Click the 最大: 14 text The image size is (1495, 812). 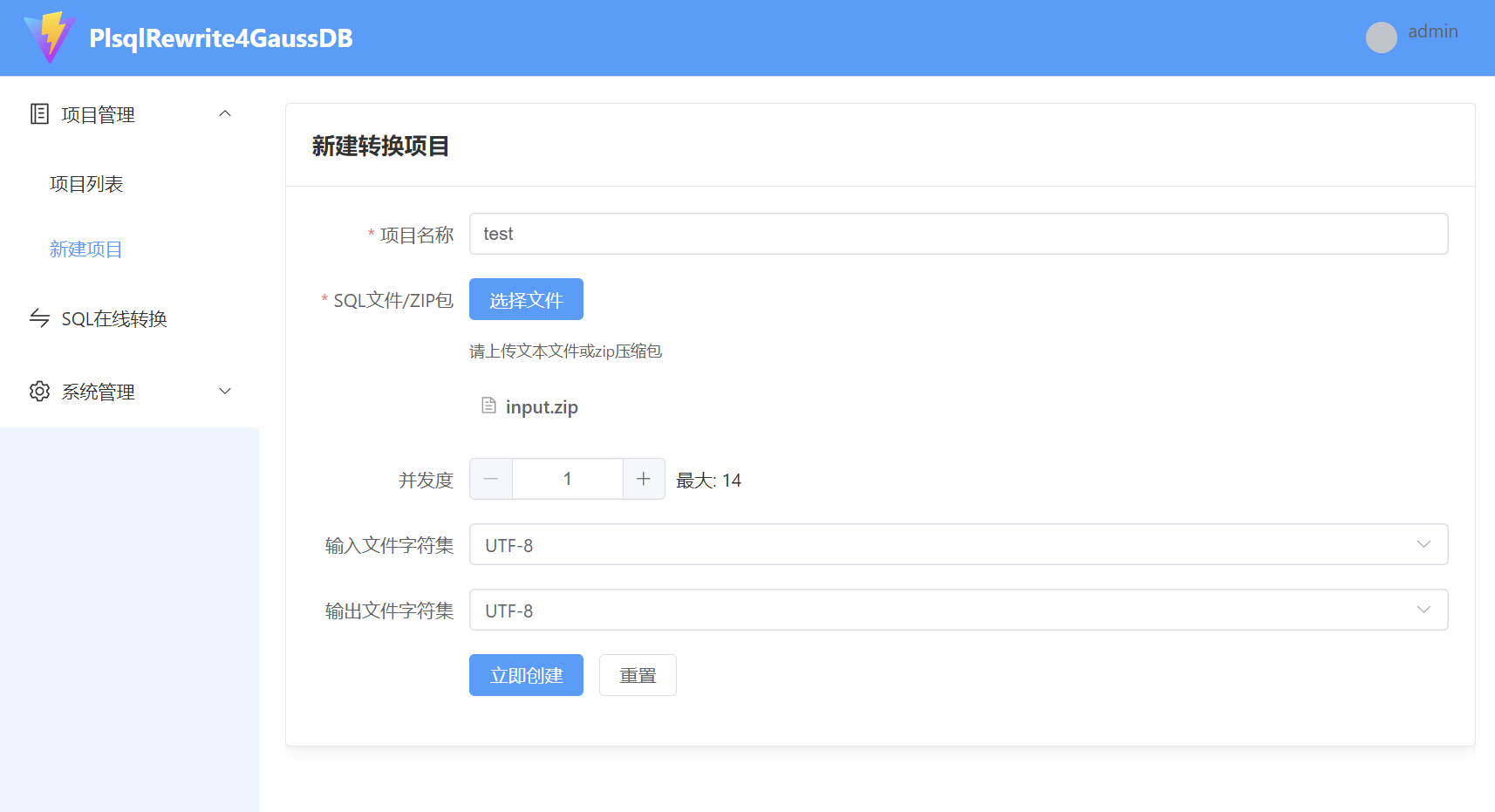(708, 481)
